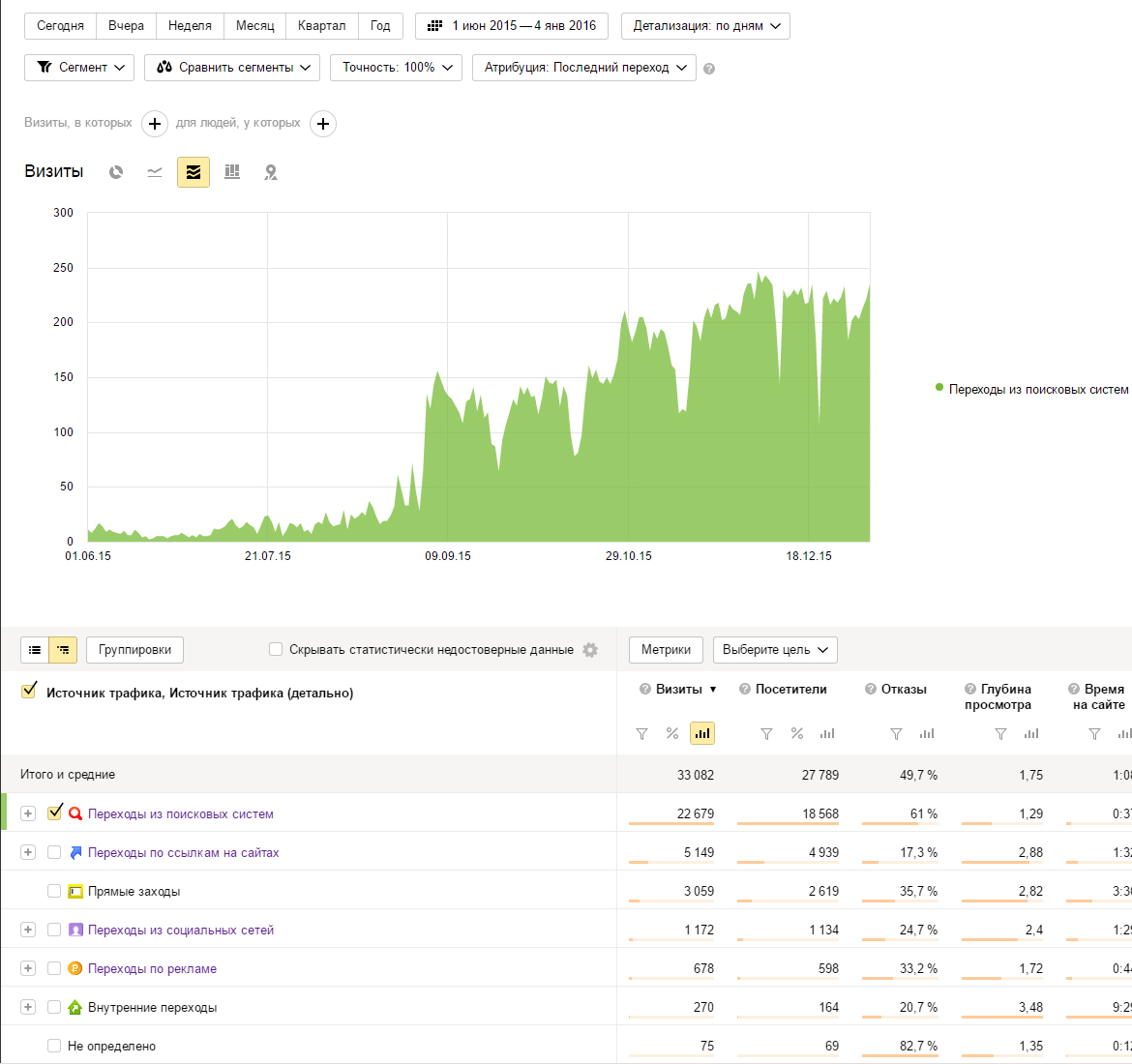Open 'Детализация: по дням' dropdown
Image resolution: width=1132 pixels, height=1064 pixels.
point(705,26)
